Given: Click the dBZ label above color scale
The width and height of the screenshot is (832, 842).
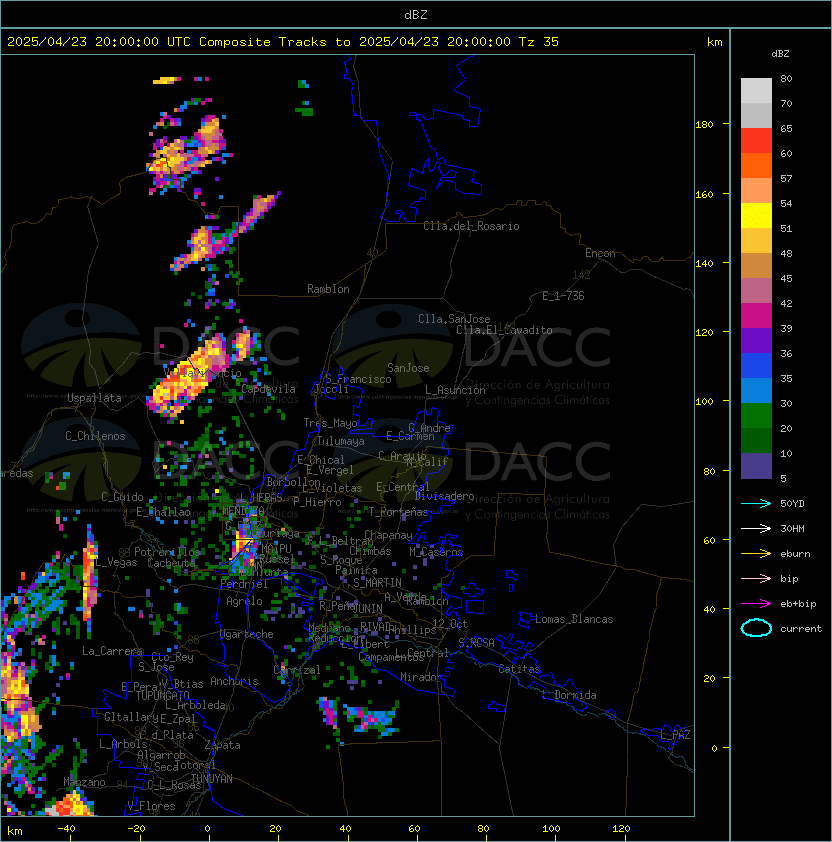Looking at the screenshot, I should [x=780, y=54].
